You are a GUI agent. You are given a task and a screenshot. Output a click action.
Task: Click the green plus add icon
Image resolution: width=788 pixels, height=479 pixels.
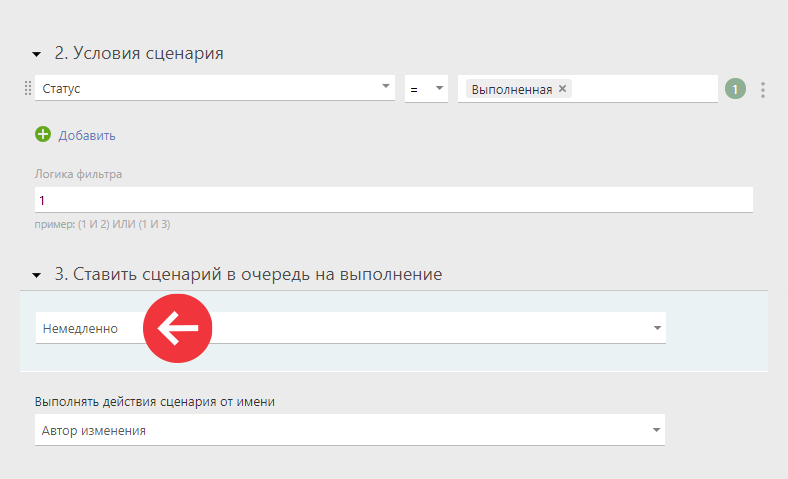click(x=43, y=134)
